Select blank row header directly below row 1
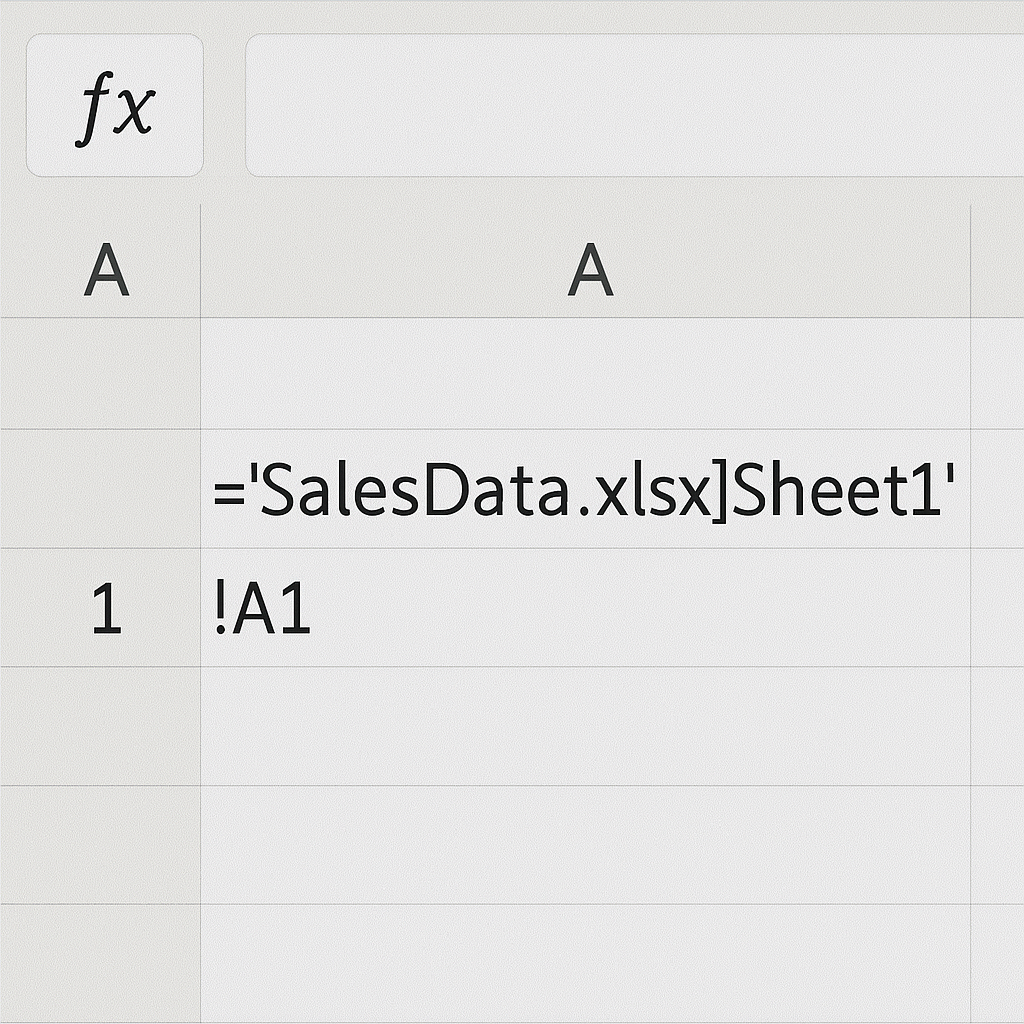 point(100,726)
